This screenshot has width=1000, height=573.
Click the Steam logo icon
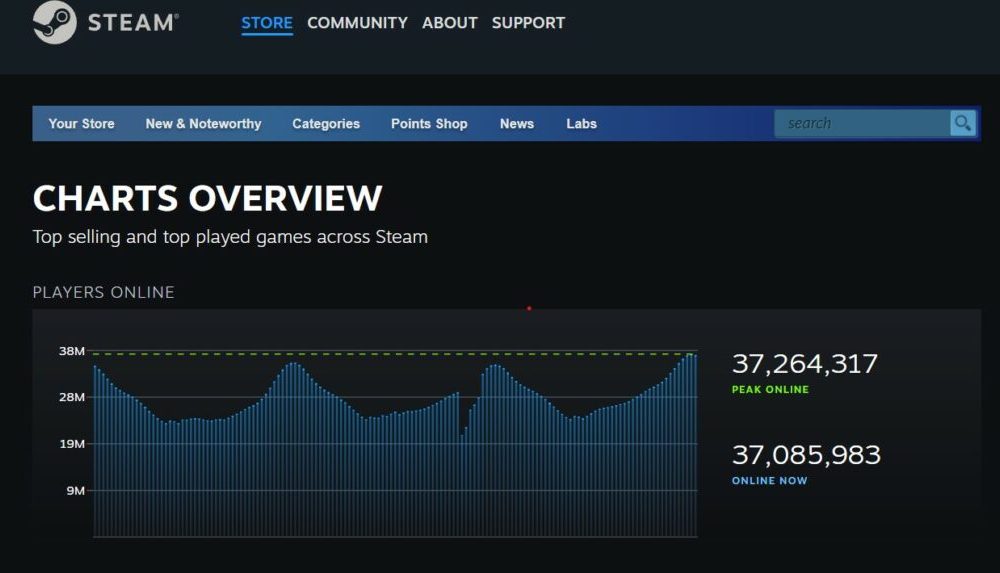tap(55, 22)
